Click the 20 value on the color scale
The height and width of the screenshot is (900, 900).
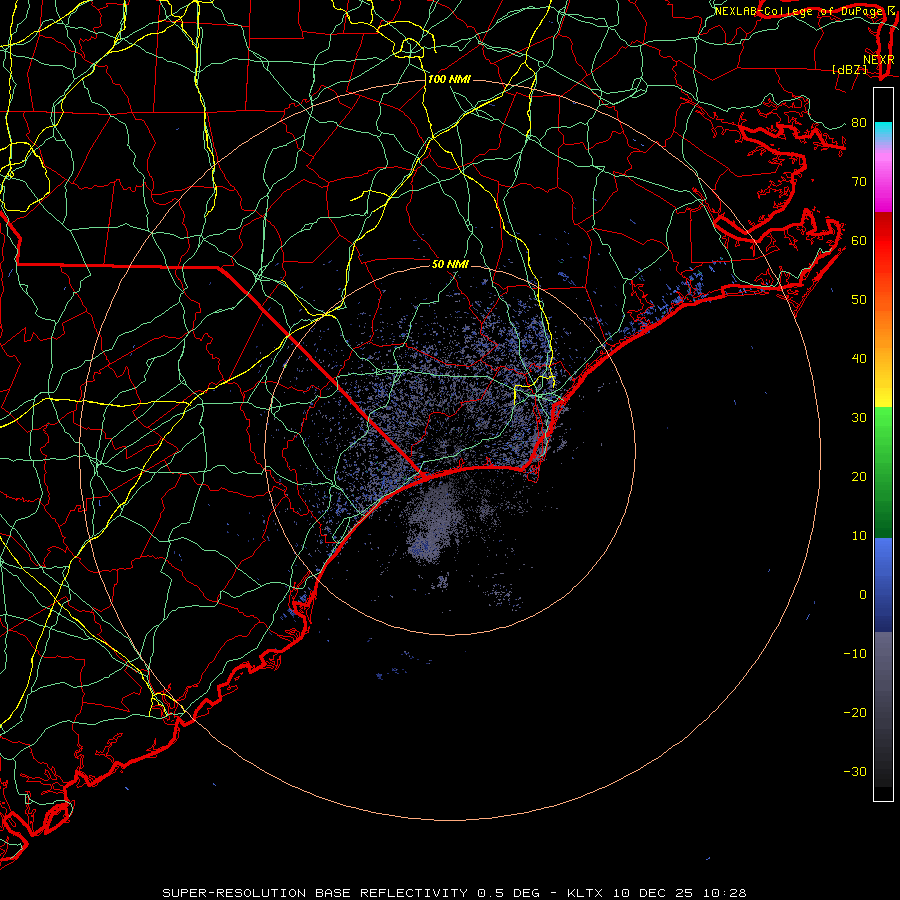[x=859, y=476]
